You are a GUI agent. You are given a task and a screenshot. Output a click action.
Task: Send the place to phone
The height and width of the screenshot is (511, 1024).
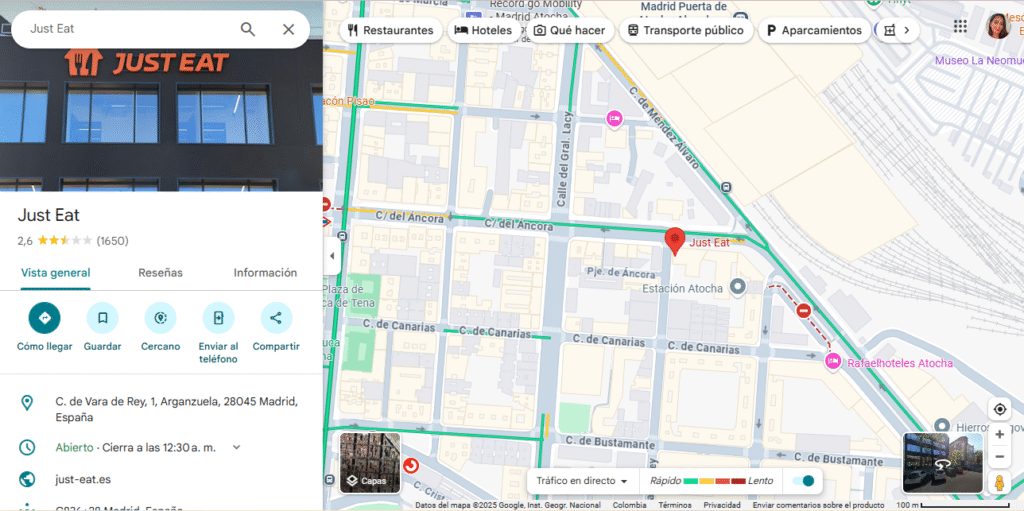tap(218, 318)
